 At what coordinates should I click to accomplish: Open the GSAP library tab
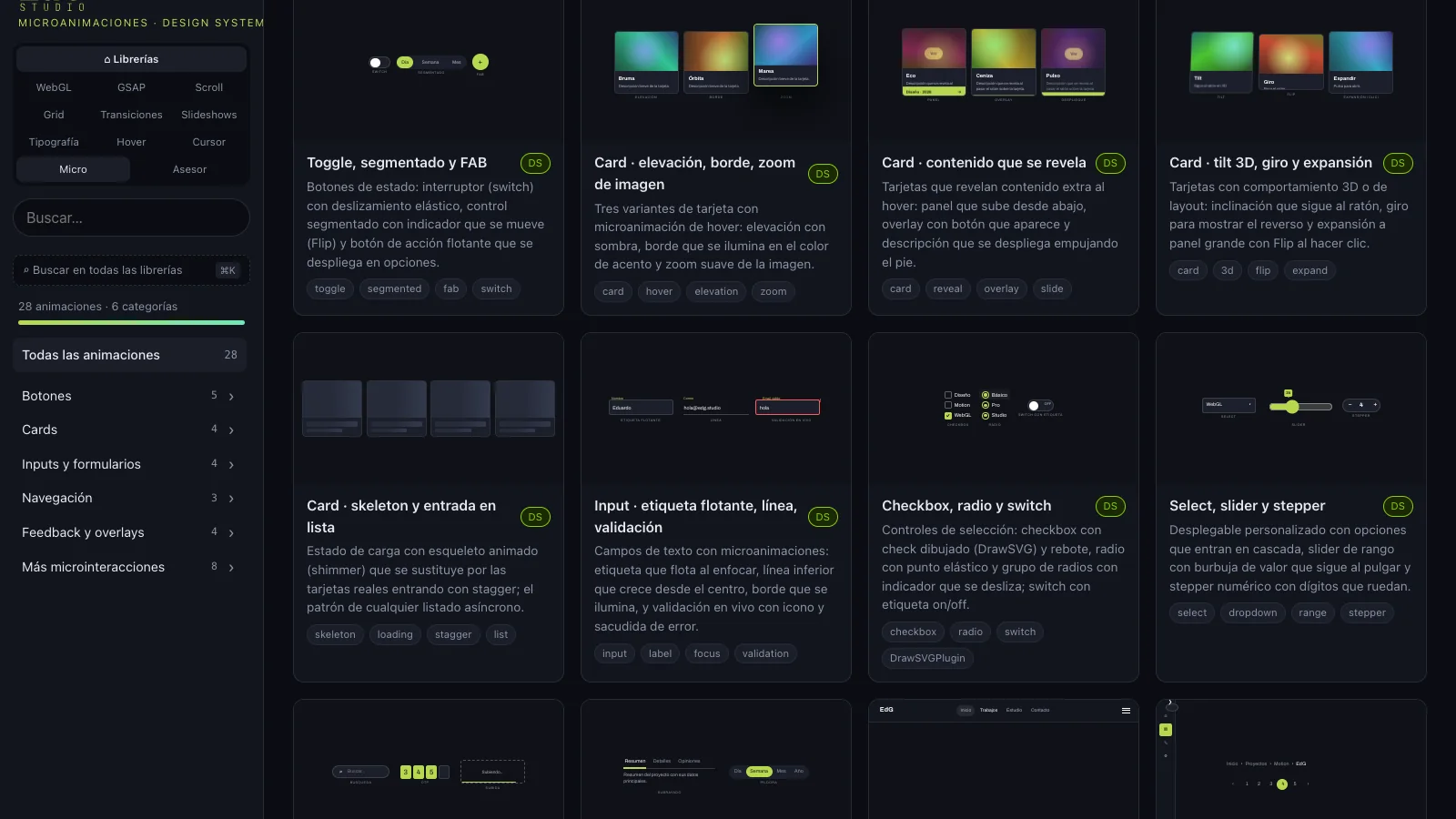pos(131,87)
